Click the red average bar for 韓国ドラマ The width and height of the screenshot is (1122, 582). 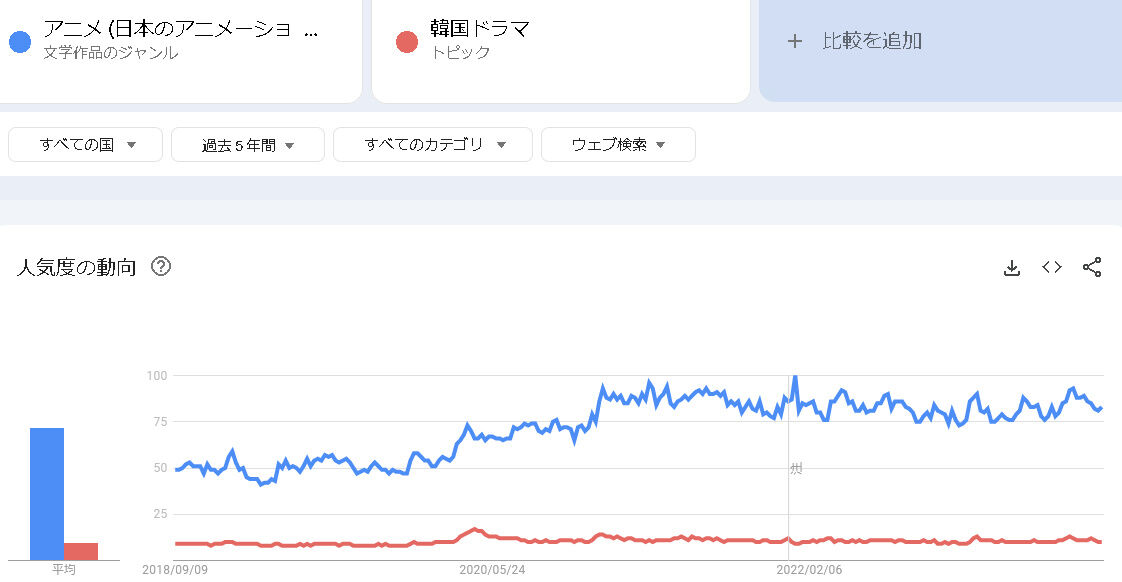(x=81, y=551)
